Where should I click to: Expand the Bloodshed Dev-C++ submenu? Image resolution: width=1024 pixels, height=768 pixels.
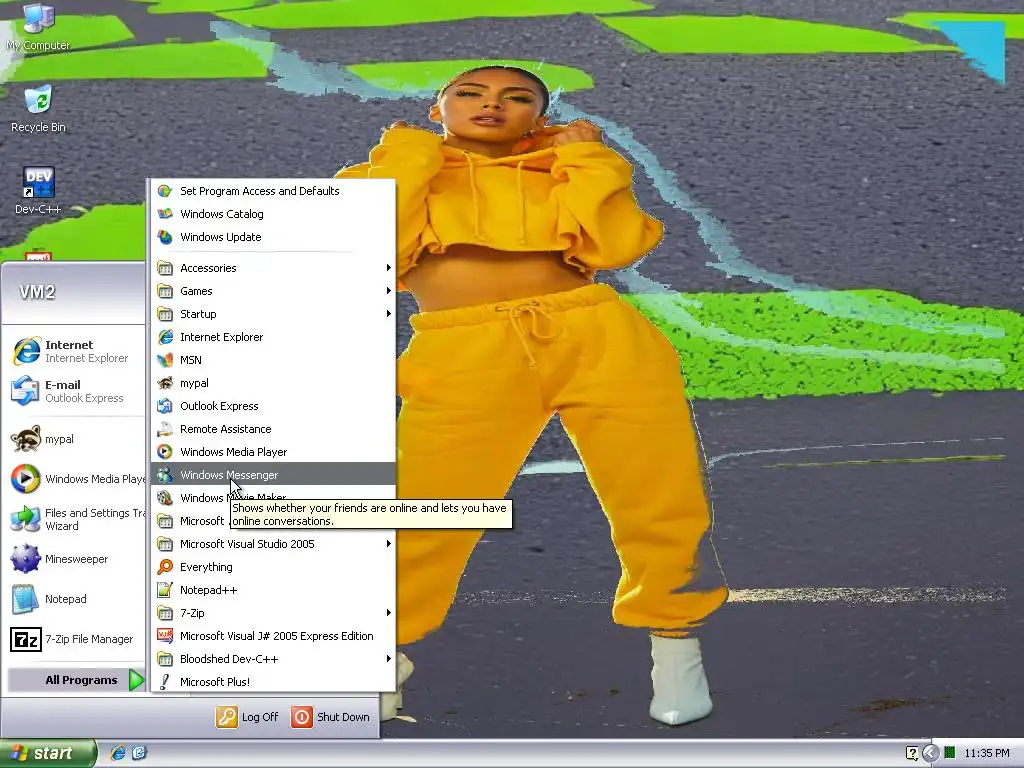pos(273,659)
